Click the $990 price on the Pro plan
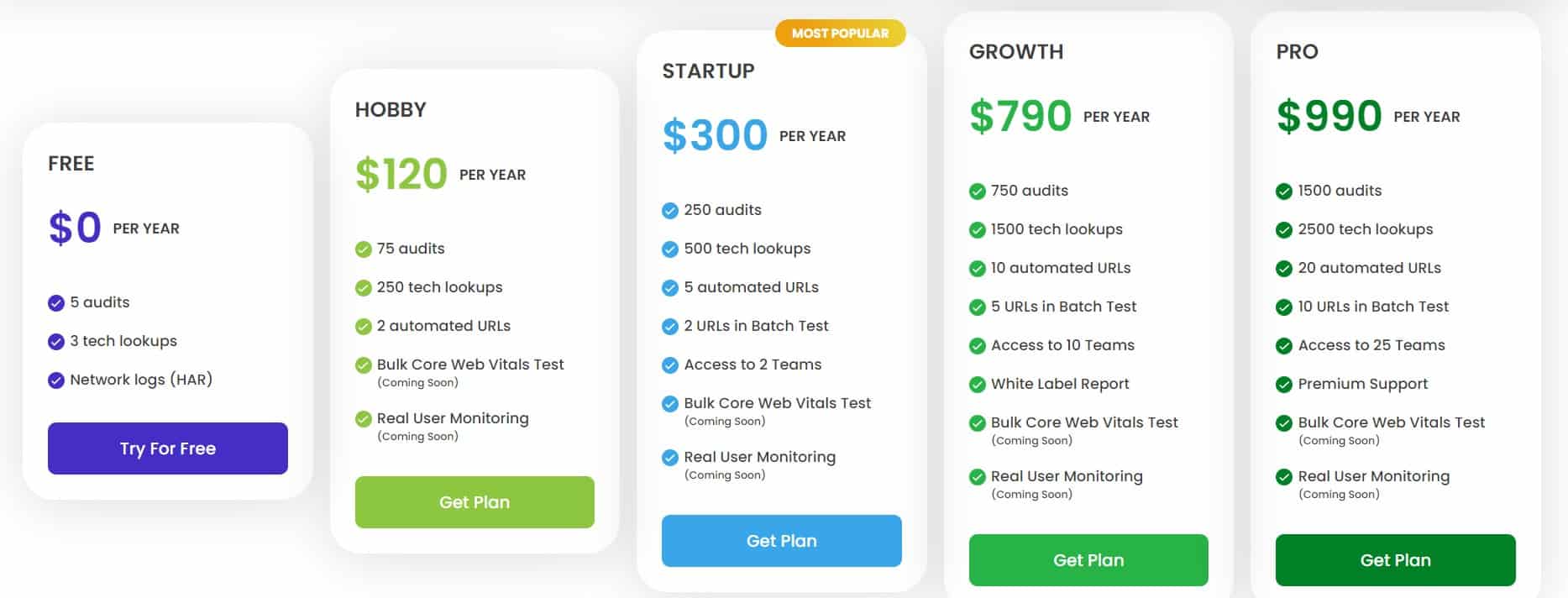The image size is (1568, 598). pos(1329,115)
